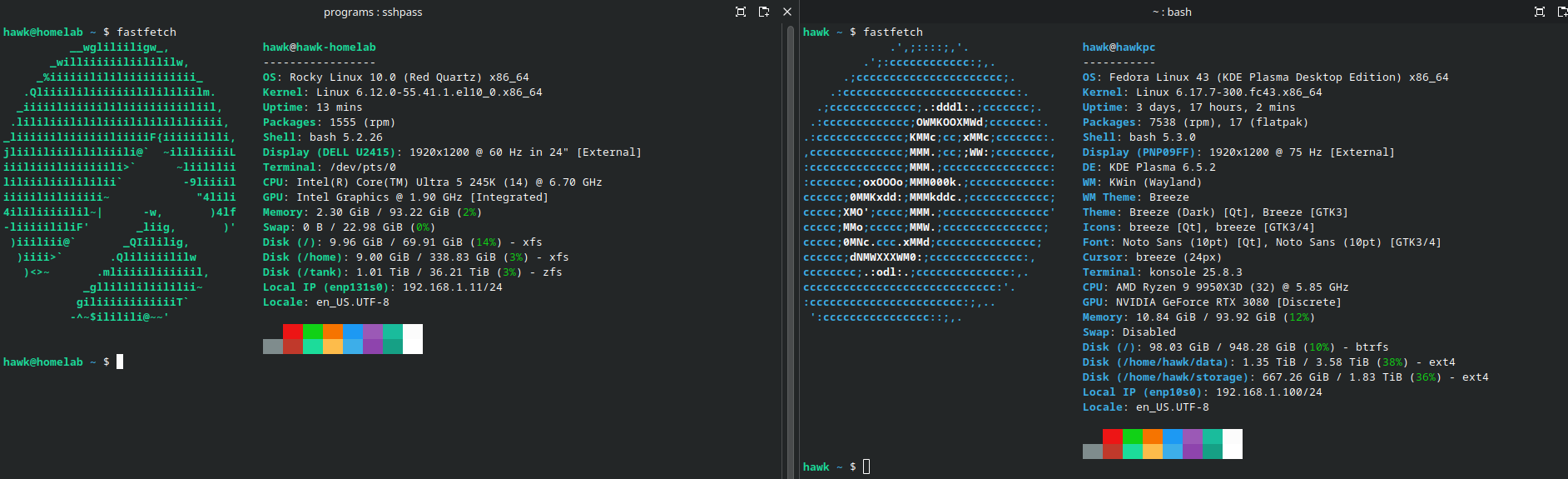Screen dimensions: 1568x479
Task: Click the 'hawk@hawkpc' header text
Action: (1119, 47)
